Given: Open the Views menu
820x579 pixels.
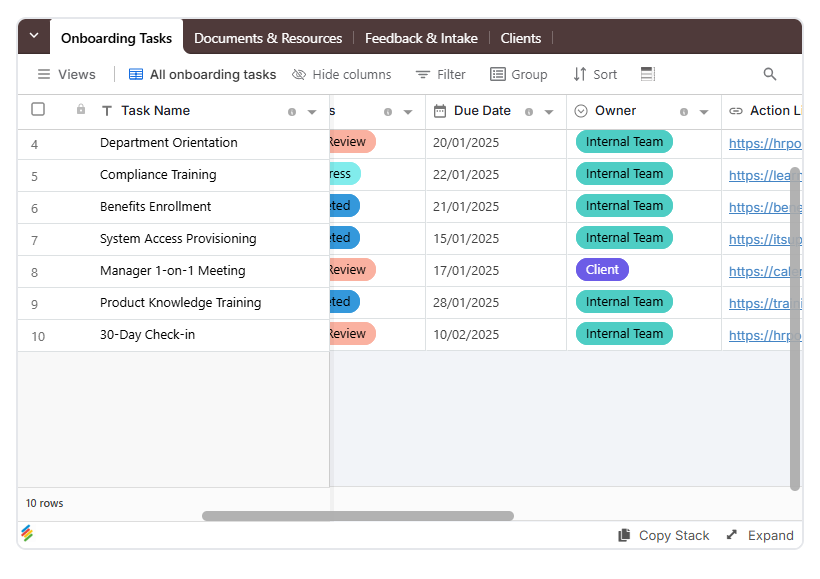Looking at the screenshot, I should 66,74.
